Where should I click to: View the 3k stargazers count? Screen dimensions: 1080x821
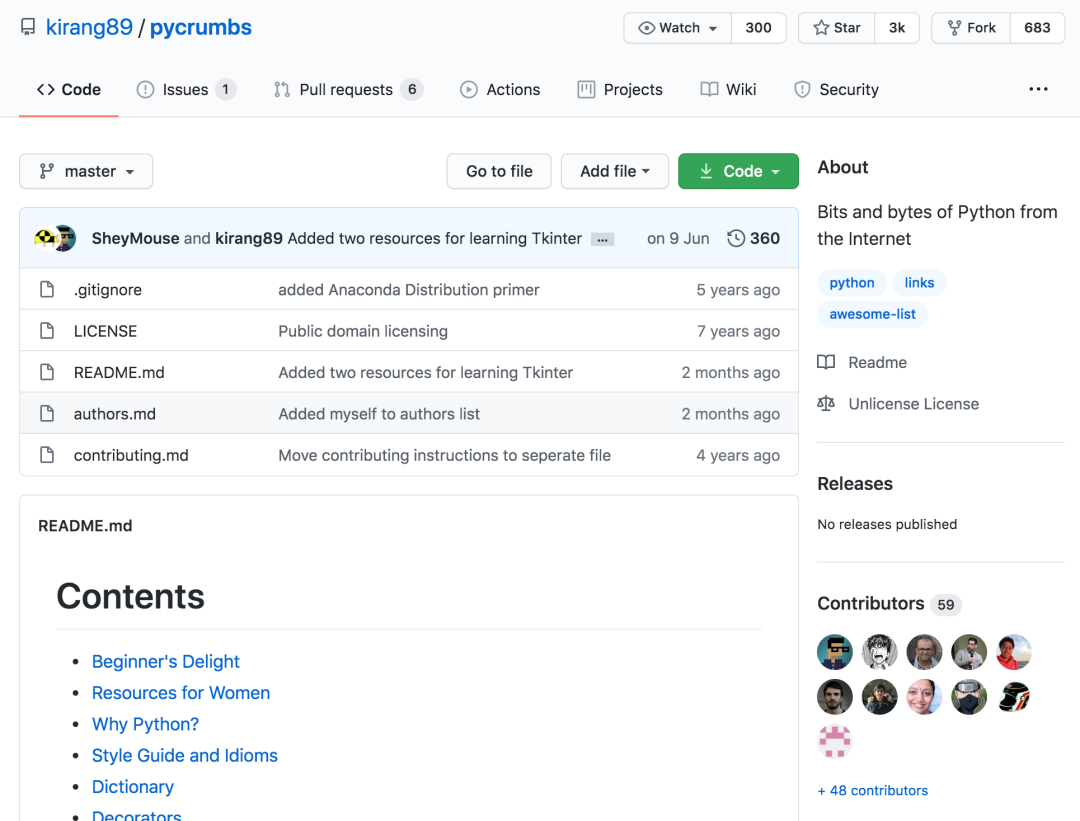click(x=897, y=28)
